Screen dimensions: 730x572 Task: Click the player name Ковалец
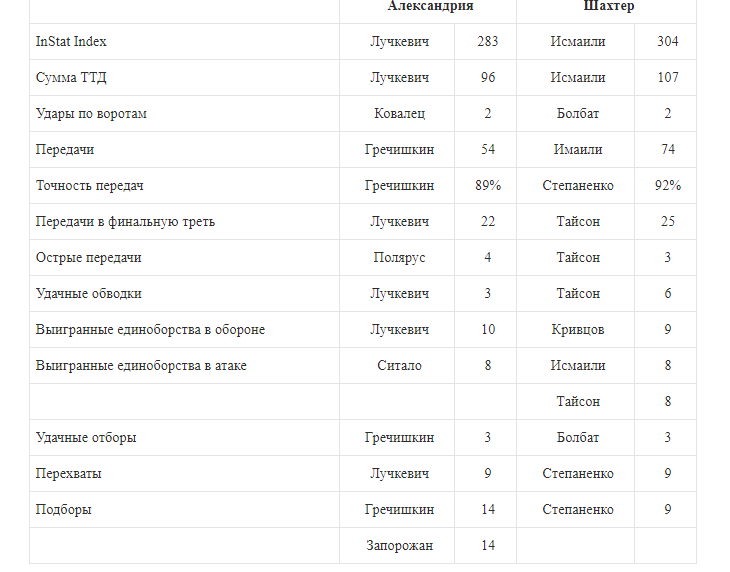pyautogui.click(x=399, y=114)
